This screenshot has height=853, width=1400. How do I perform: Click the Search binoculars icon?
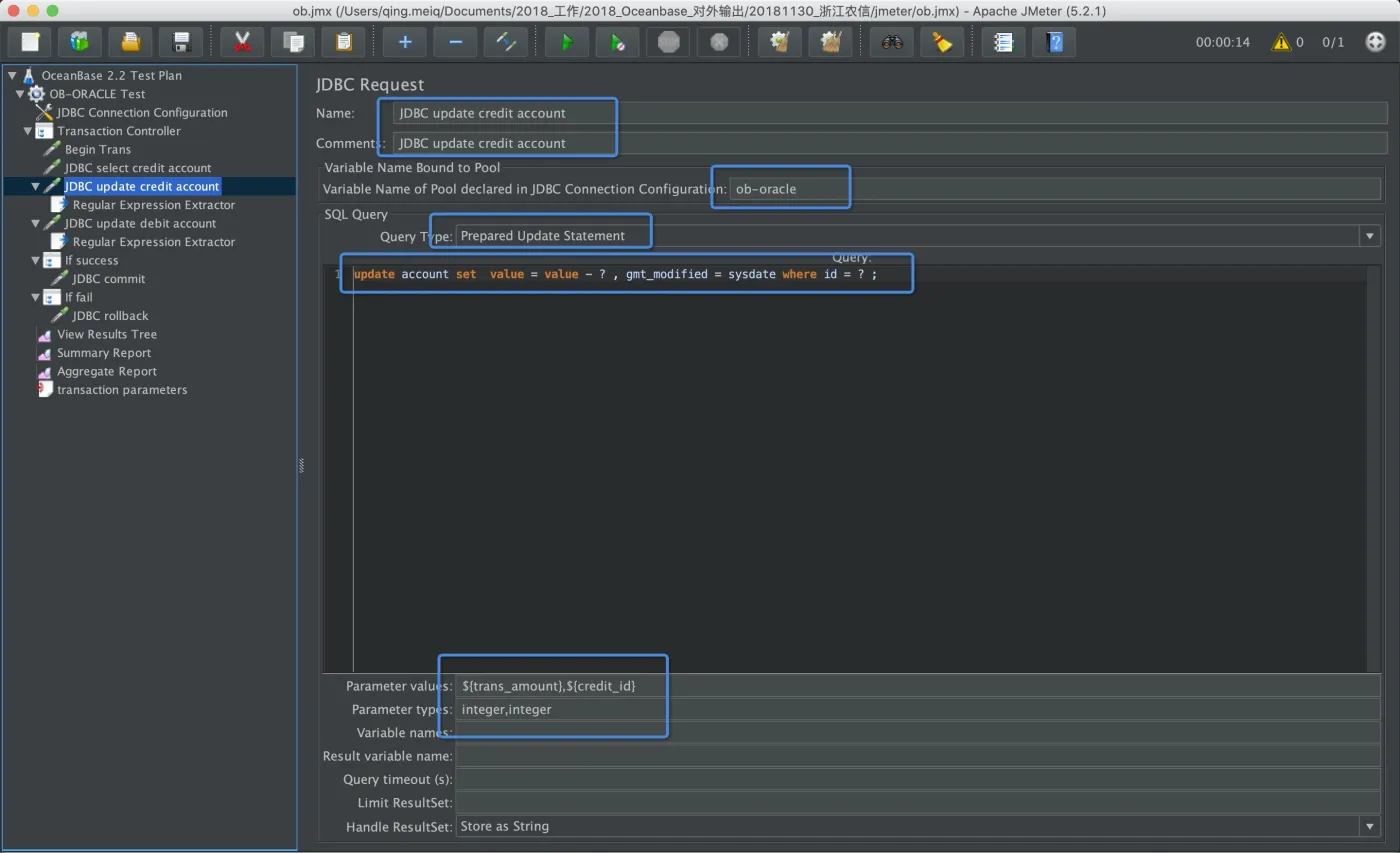tap(892, 42)
